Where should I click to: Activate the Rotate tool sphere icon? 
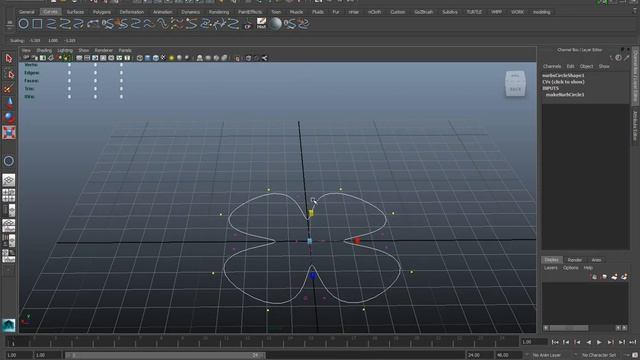click(9, 118)
